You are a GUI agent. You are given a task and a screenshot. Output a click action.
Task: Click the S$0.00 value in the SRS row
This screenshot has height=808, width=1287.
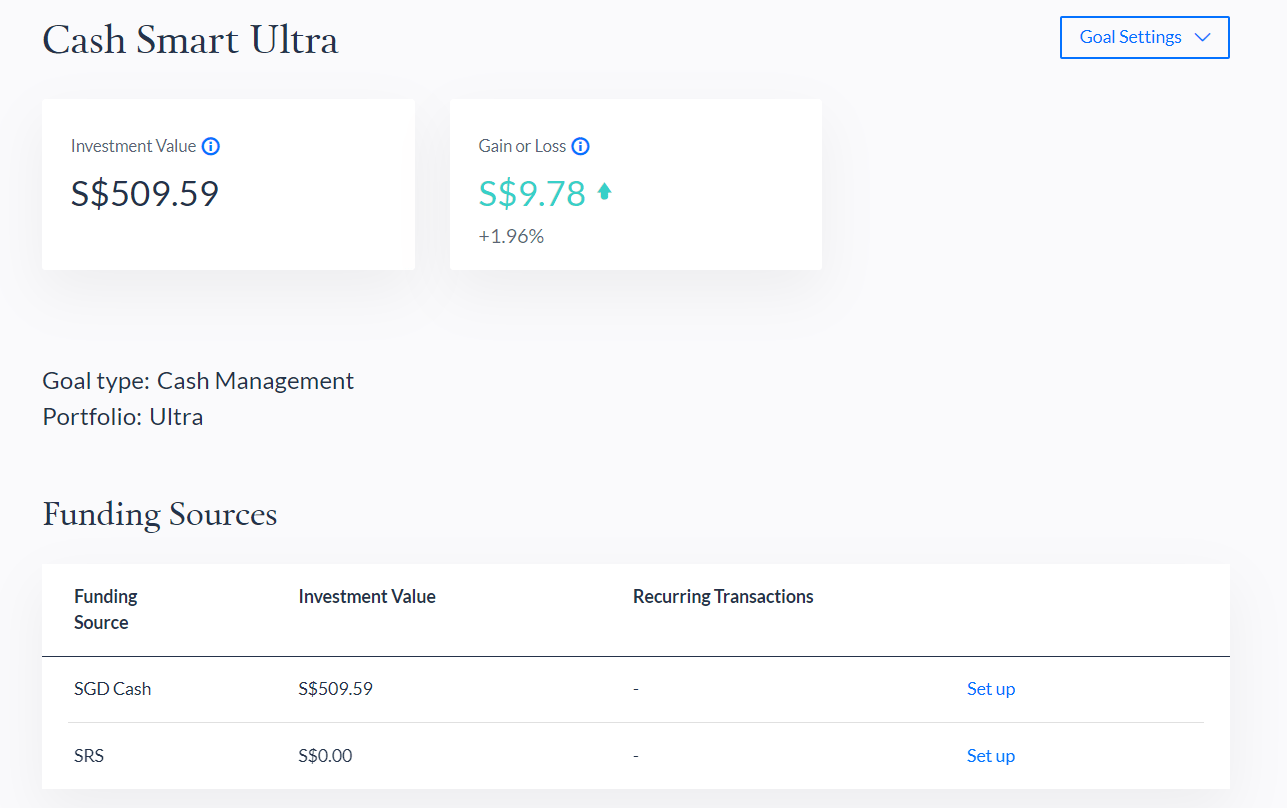pyautogui.click(x=325, y=756)
